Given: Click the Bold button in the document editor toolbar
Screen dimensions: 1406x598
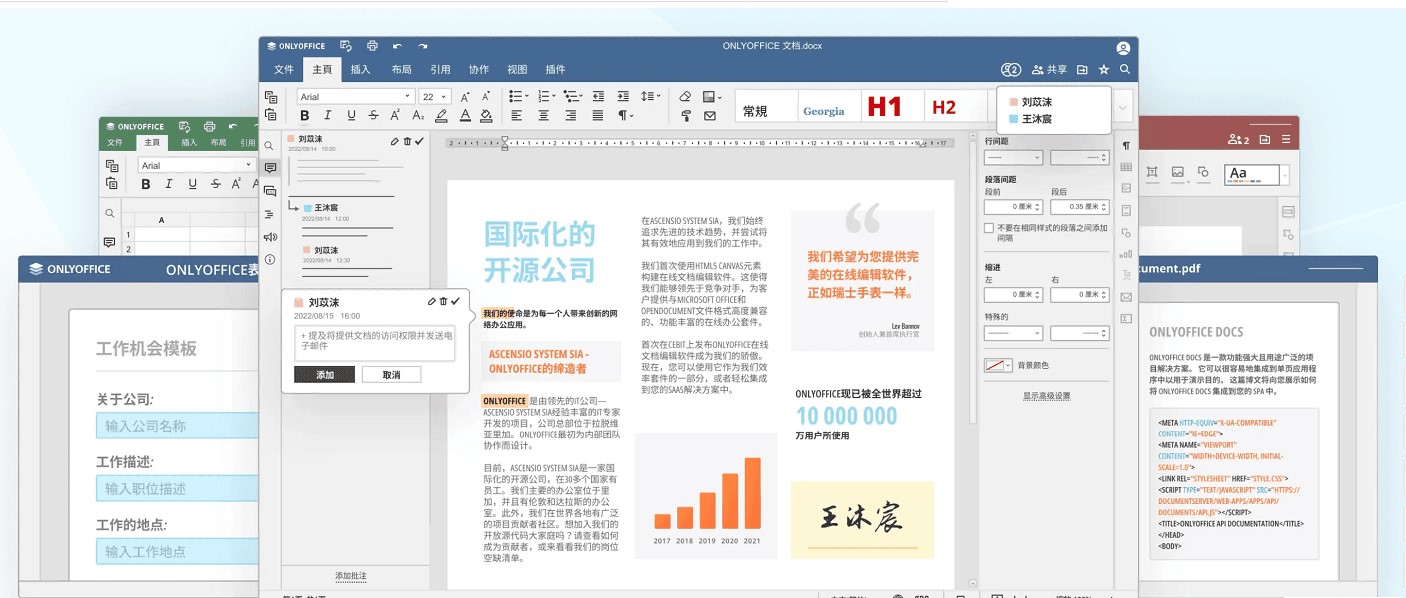Looking at the screenshot, I should 304,115.
